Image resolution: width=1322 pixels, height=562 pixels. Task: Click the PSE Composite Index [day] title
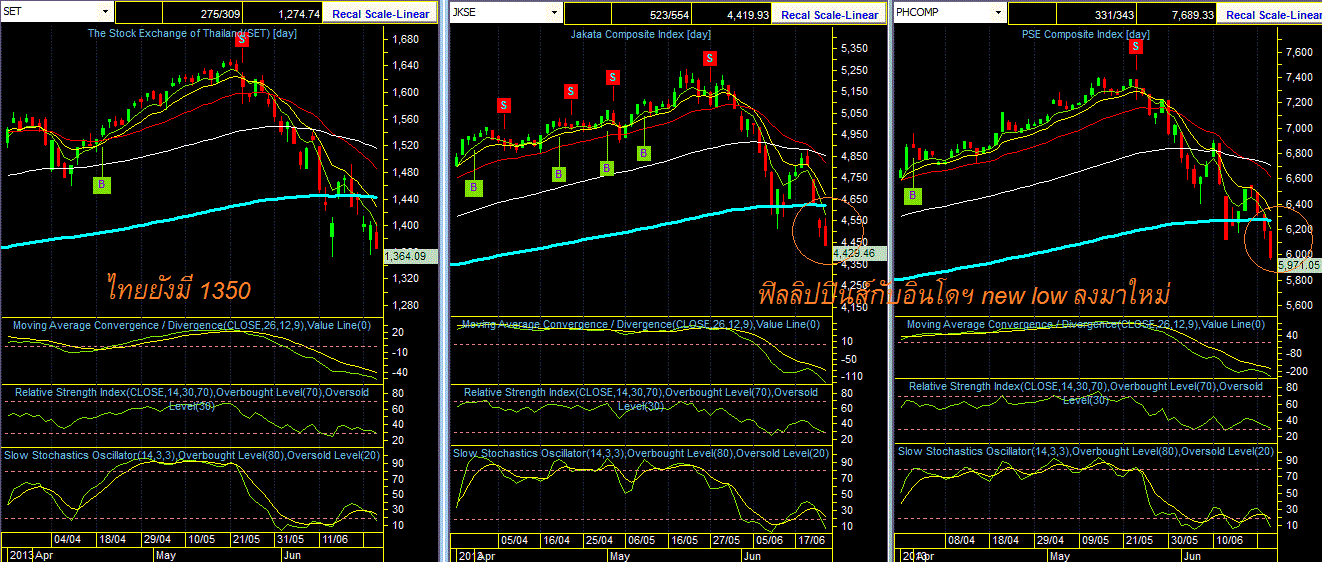pos(1085,34)
